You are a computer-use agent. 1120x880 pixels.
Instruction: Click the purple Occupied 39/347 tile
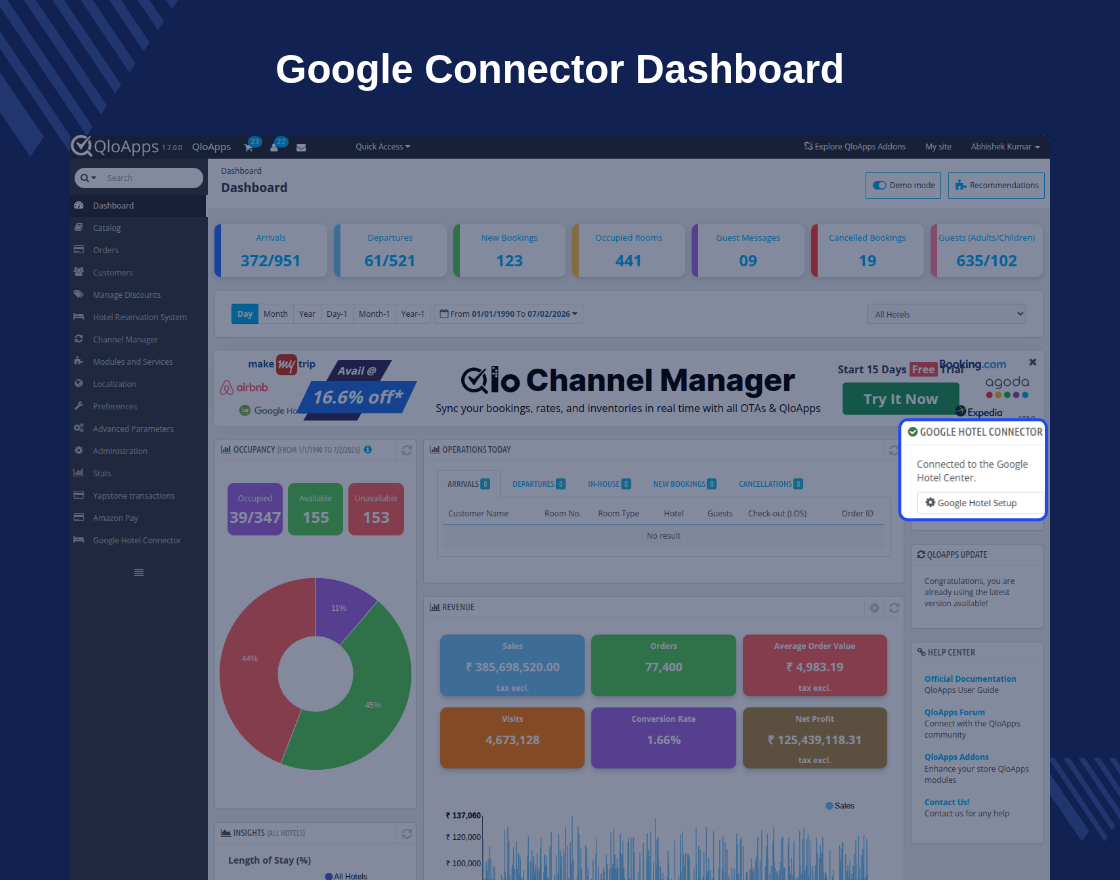pos(255,509)
